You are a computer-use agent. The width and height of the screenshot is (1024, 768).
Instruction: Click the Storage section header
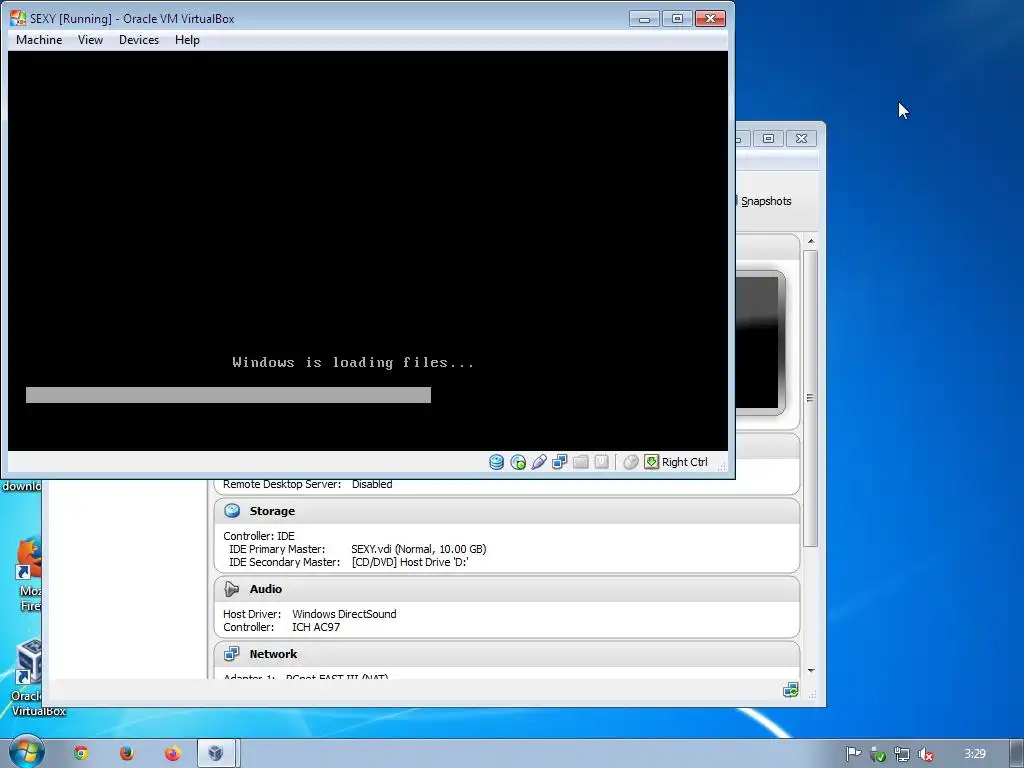pyautogui.click(x=507, y=511)
